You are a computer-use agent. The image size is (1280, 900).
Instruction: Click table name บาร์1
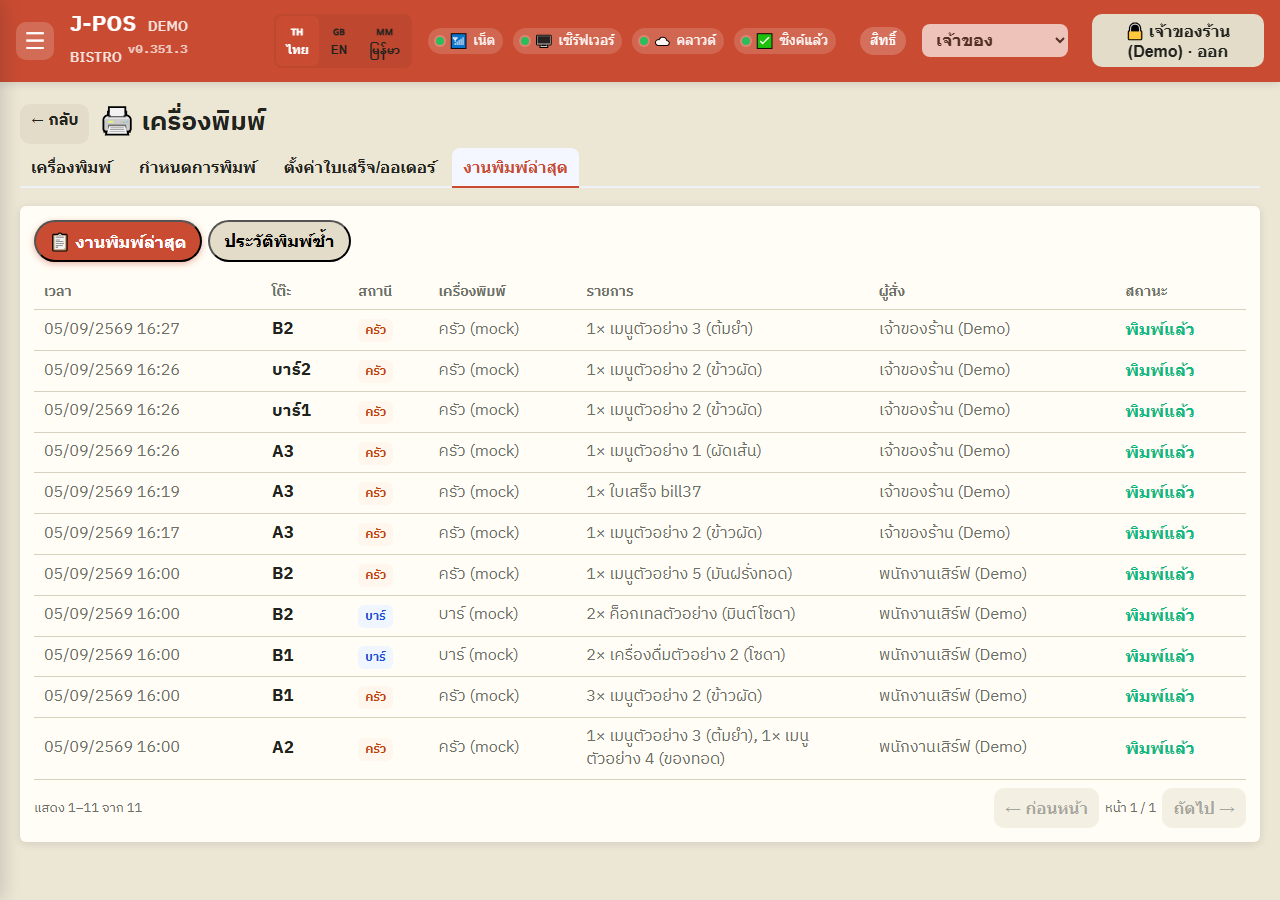pyautogui.click(x=291, y=411)
